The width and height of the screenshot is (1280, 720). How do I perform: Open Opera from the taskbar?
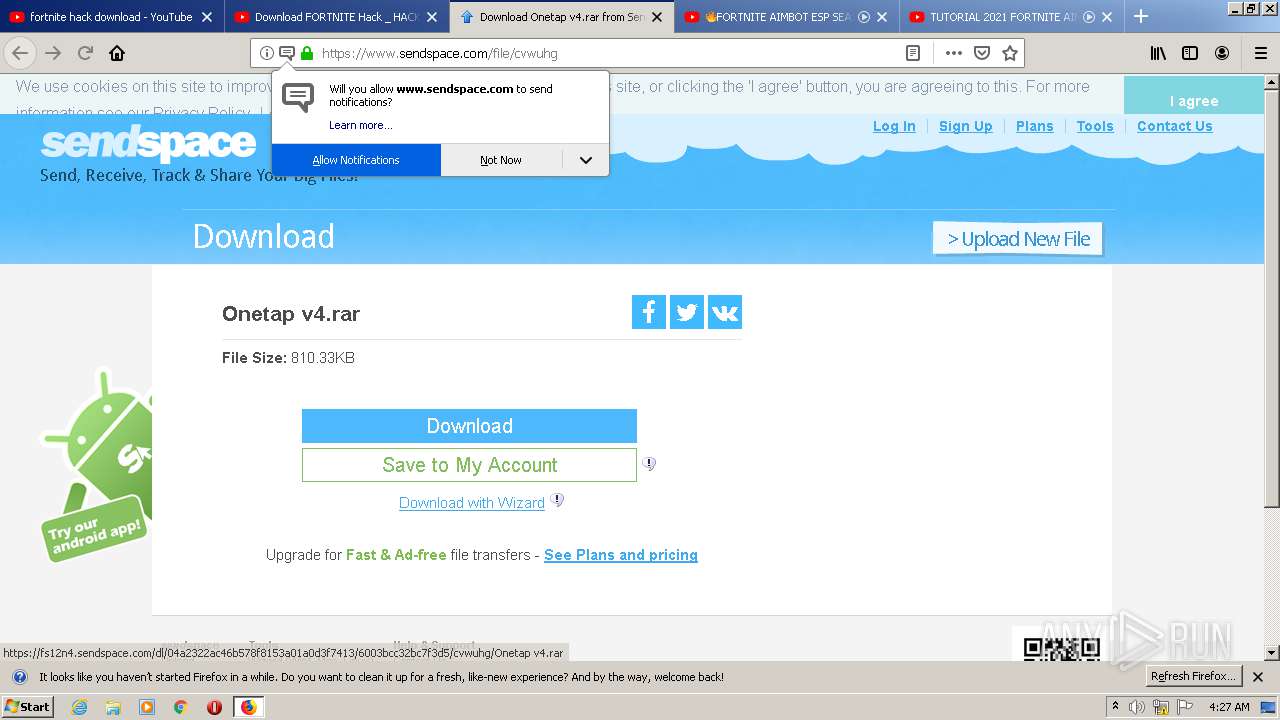214,707
